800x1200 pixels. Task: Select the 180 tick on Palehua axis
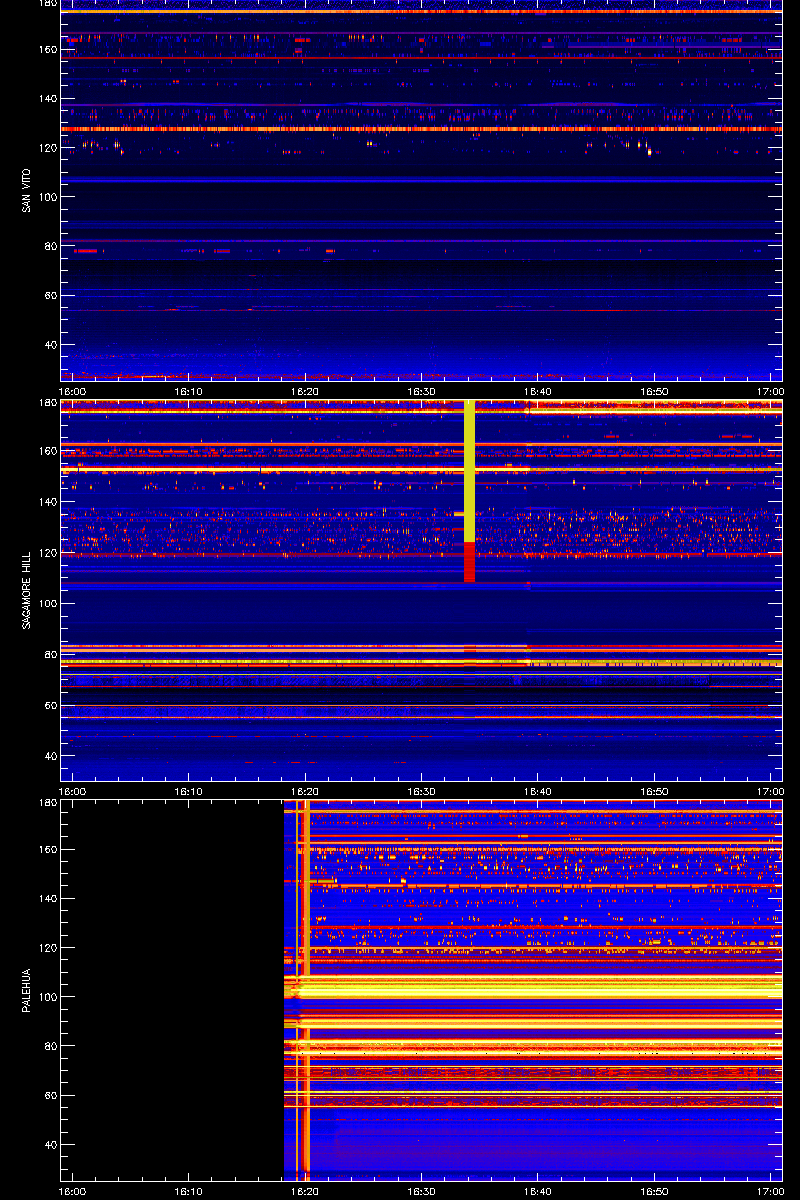click(47, 803)
